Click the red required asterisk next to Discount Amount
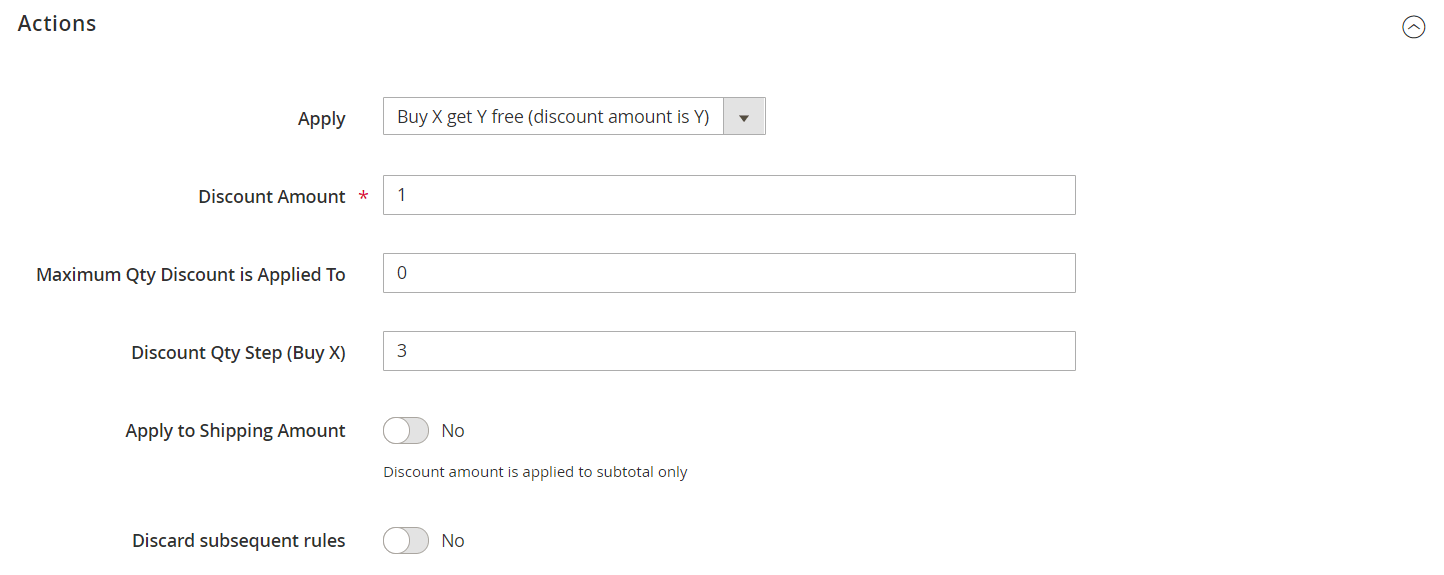 (363, 198)
